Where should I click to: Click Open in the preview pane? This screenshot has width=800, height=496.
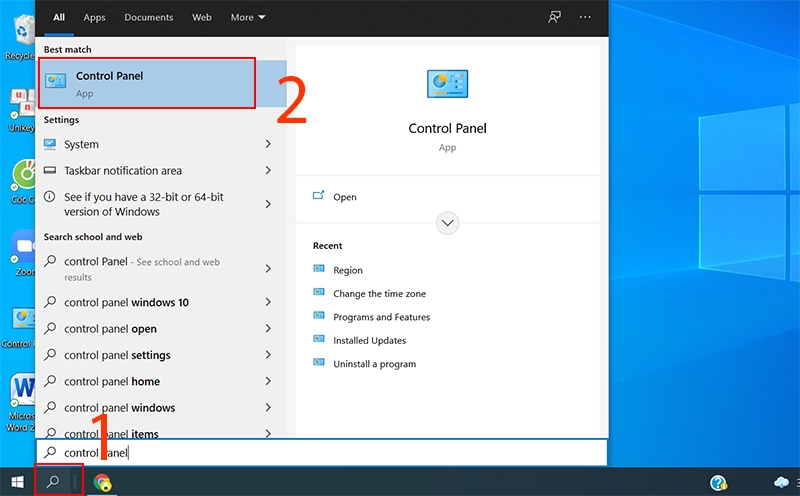coord(344,197)
